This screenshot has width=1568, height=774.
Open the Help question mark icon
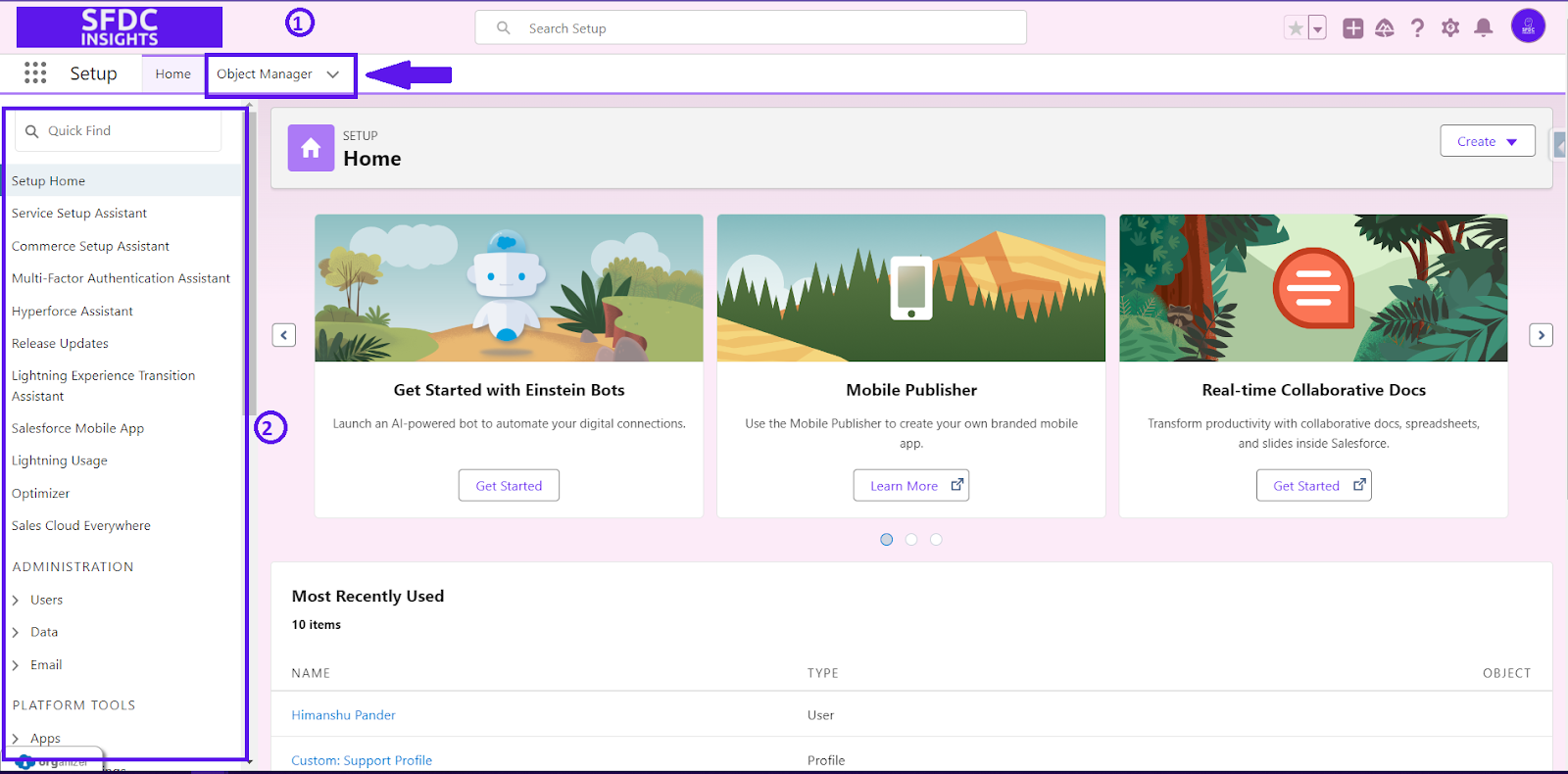pos(1417,28)
